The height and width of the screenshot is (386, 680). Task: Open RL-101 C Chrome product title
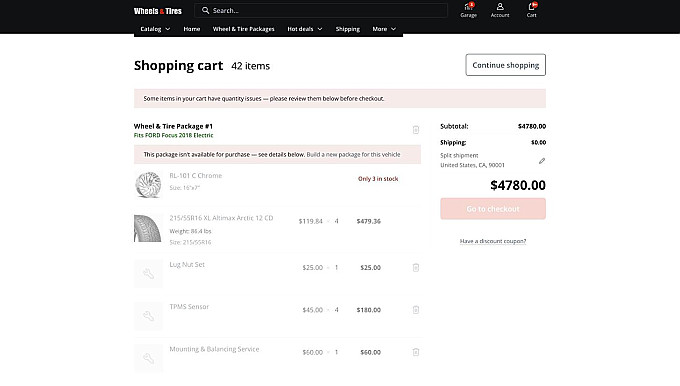(196, 176)
